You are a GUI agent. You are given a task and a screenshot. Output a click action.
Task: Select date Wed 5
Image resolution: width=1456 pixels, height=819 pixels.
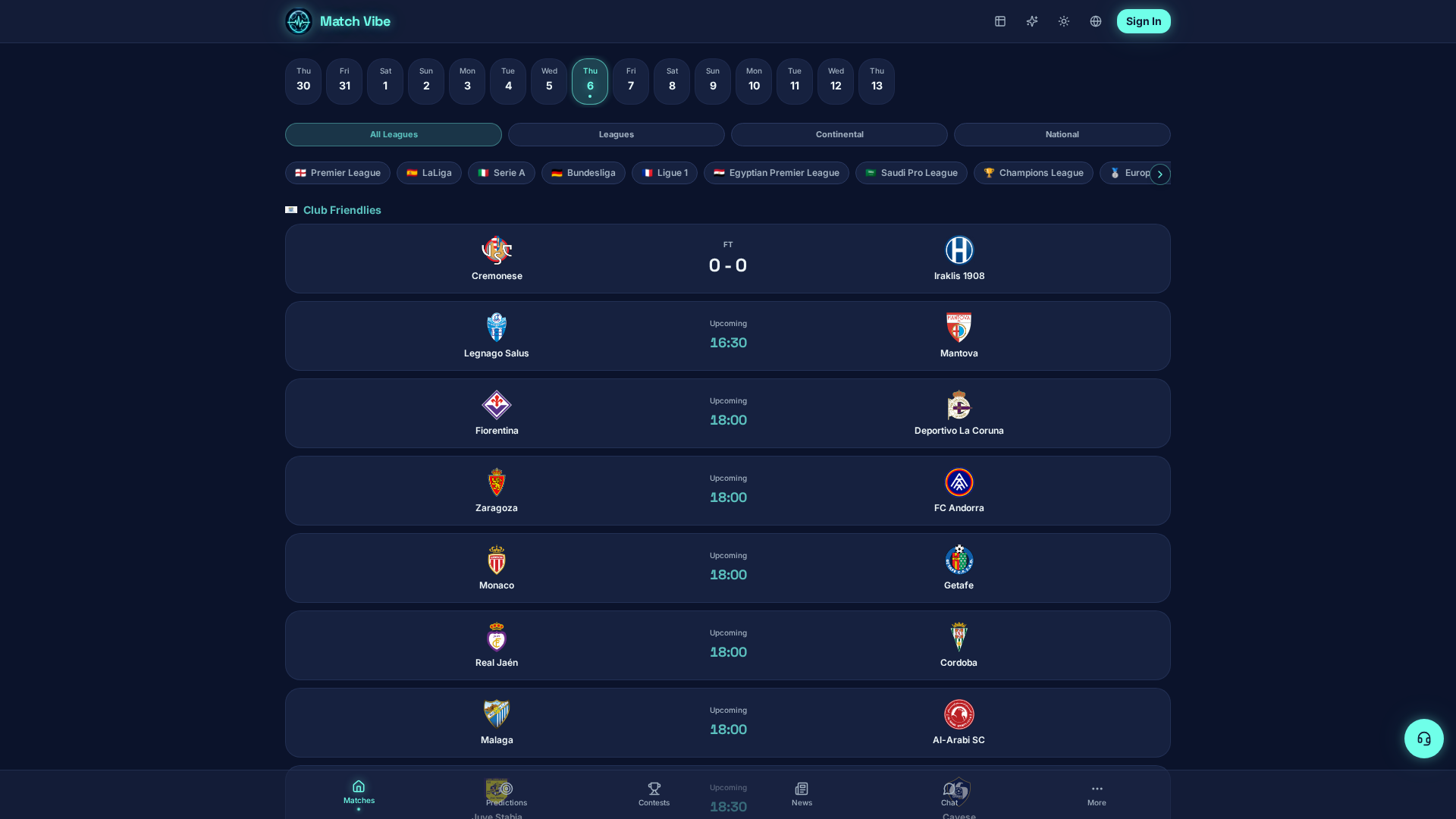tap(549, 81)
